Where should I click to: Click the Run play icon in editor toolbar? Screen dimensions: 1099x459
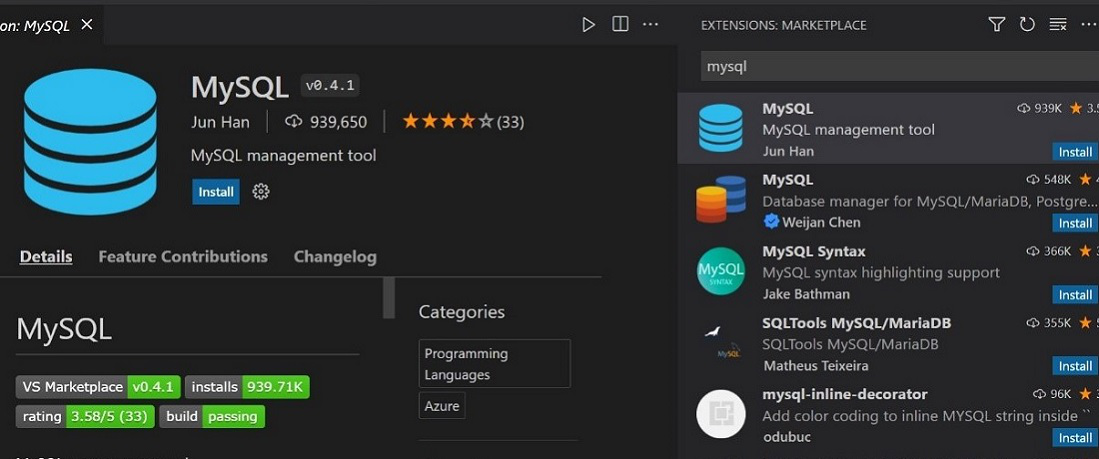coord(589,25)
